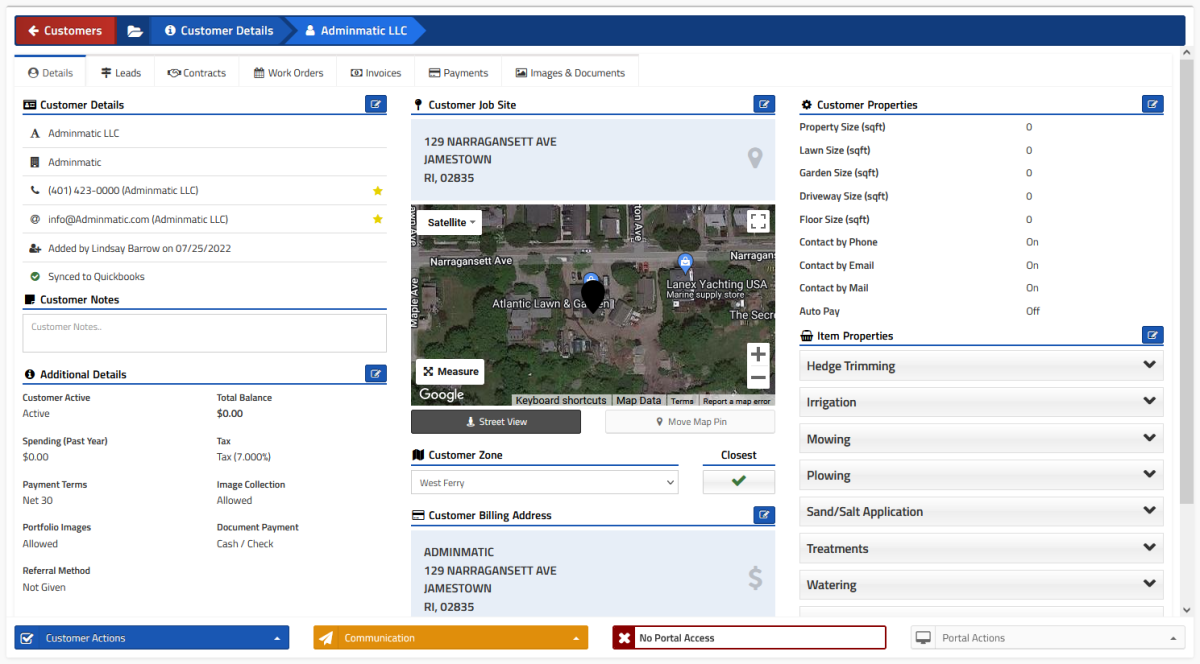Open the Customer Zone dropdown showing West Ferry

pos(544,481)
